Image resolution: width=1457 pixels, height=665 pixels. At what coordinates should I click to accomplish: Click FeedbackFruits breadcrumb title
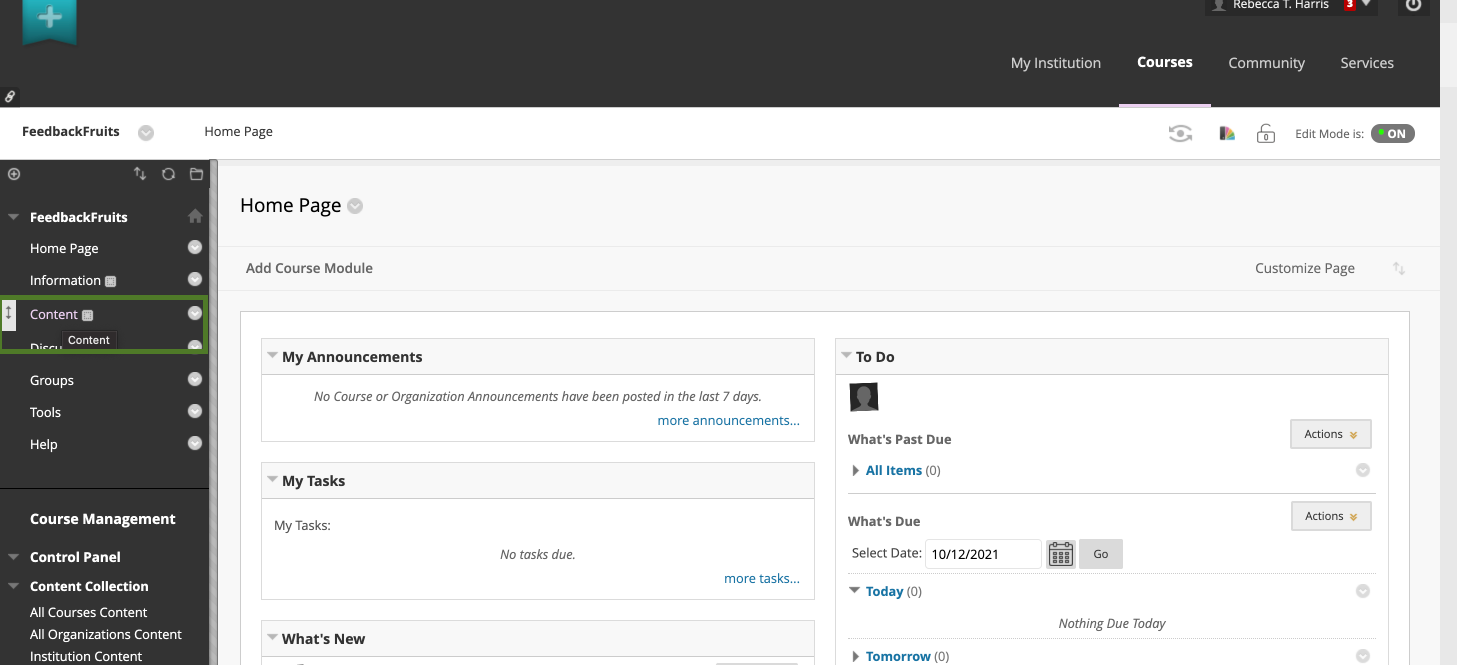71,131
